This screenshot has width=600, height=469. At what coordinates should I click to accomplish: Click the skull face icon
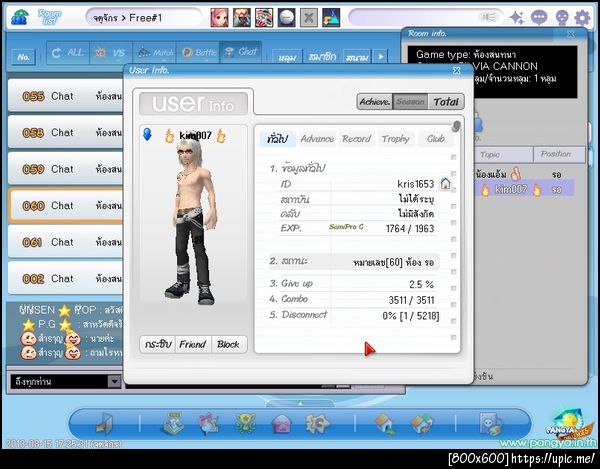tap(561, 18)
